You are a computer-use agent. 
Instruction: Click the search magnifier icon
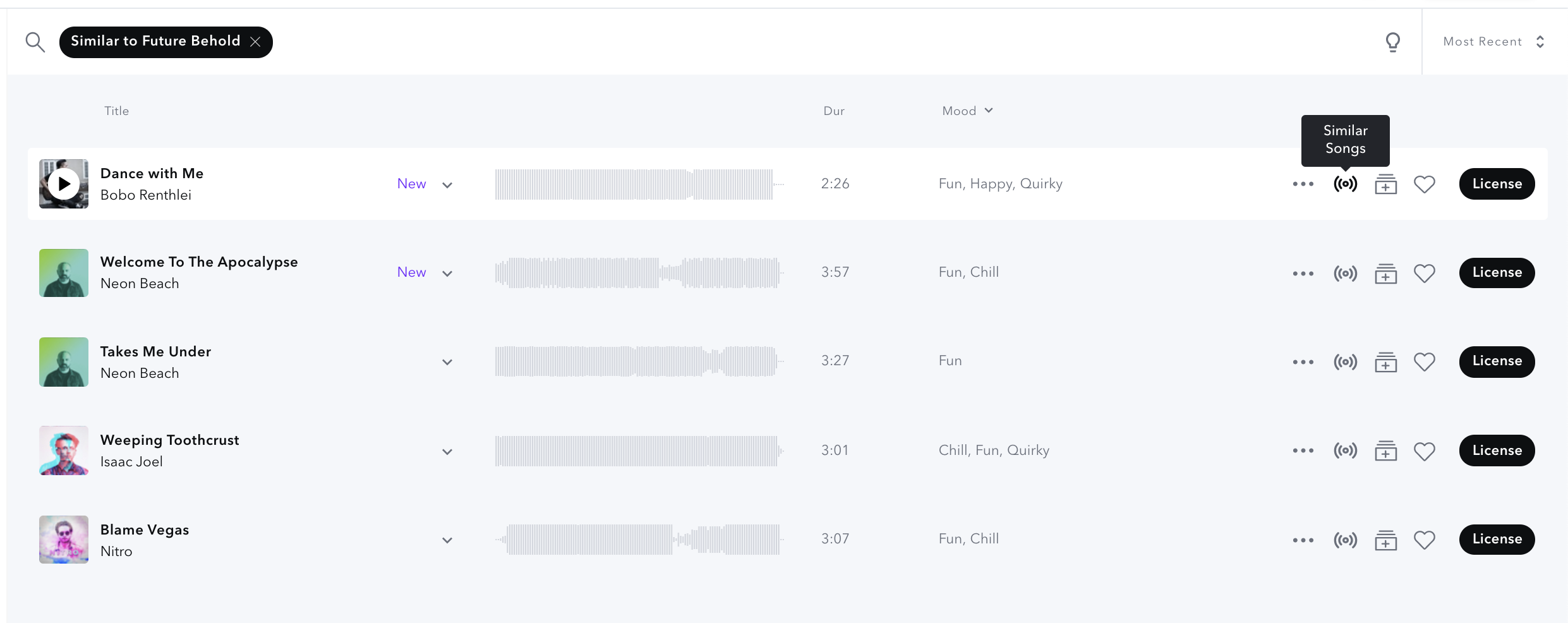(35, 42)
